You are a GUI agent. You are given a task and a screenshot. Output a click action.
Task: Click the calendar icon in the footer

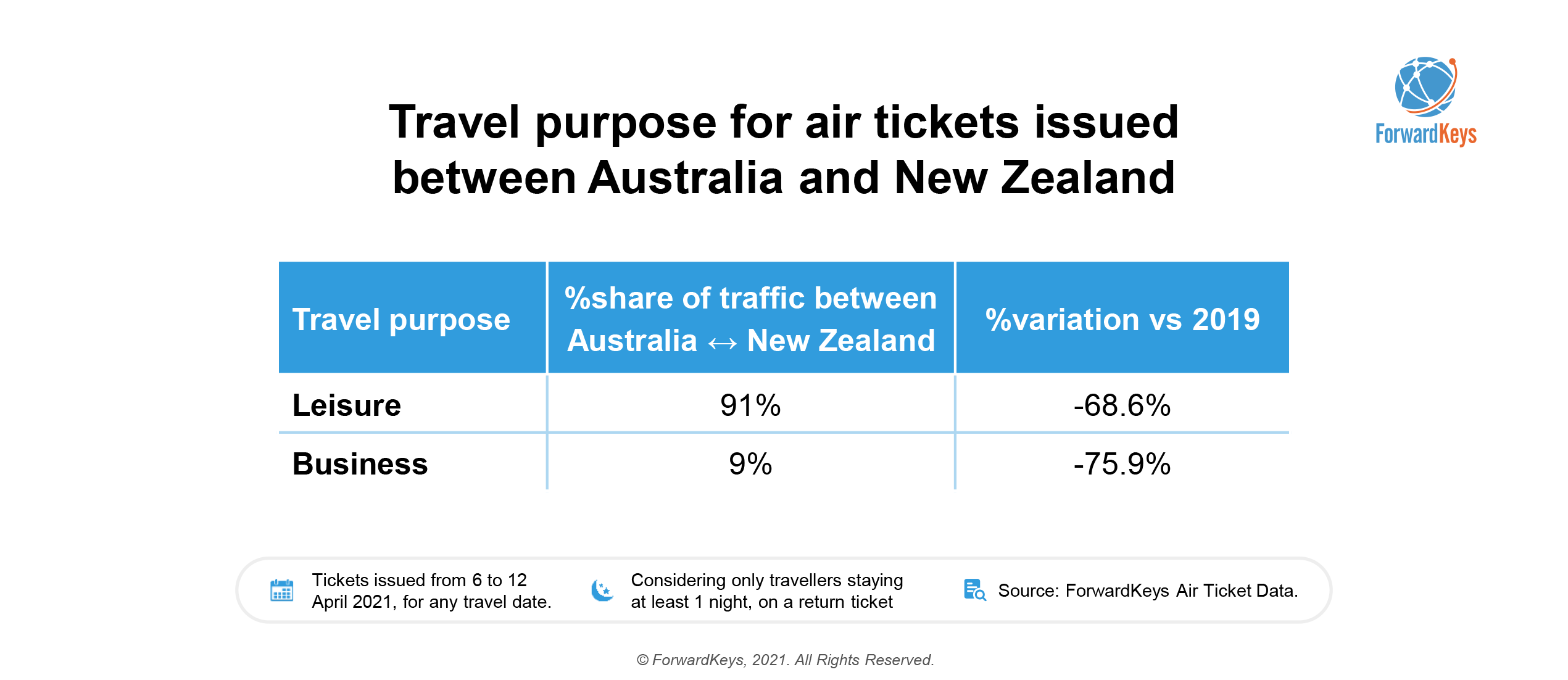pyautogui.click(x=282, y=590)
